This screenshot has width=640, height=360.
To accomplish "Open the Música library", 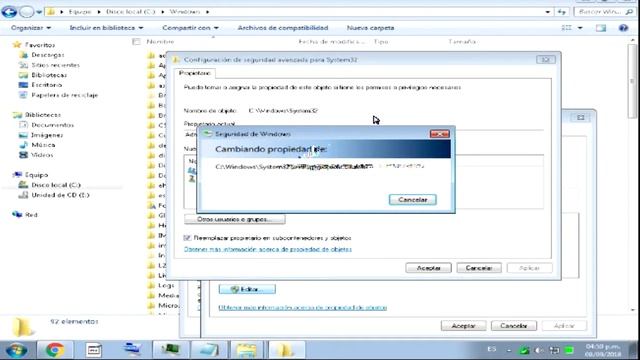I will [x=43, y=145].
